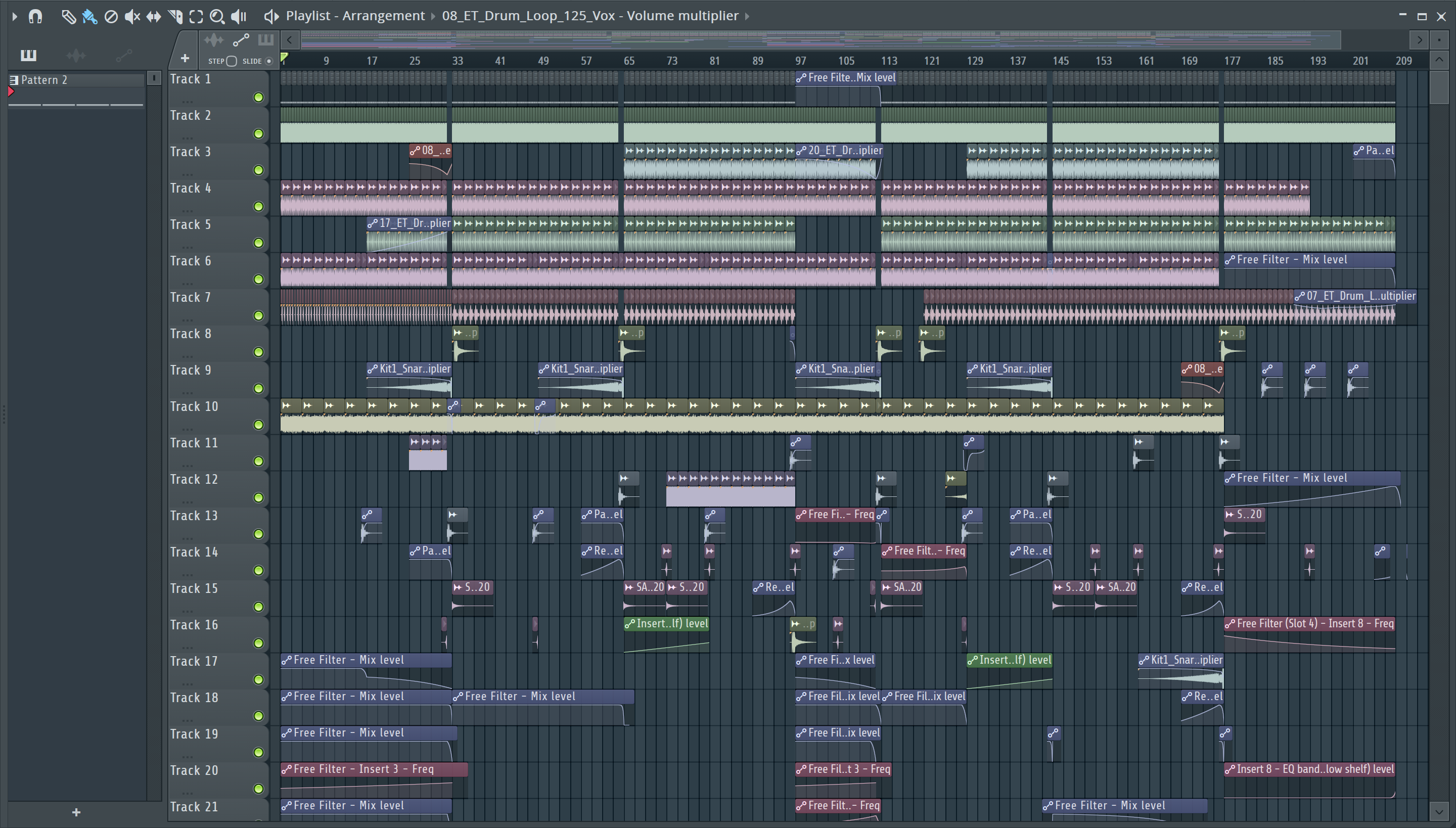
Task: Select the Mute tool
Action: (132, 17)
